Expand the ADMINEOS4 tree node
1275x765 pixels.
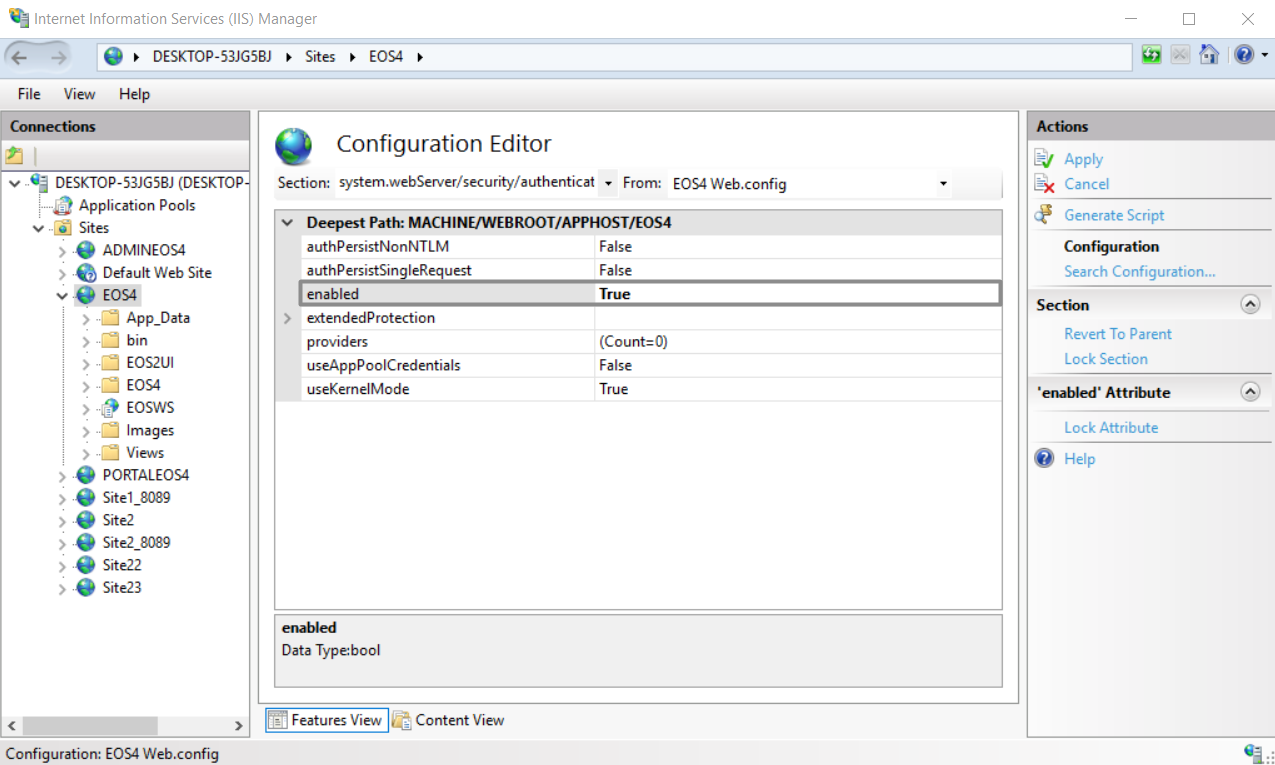(62, 251)
